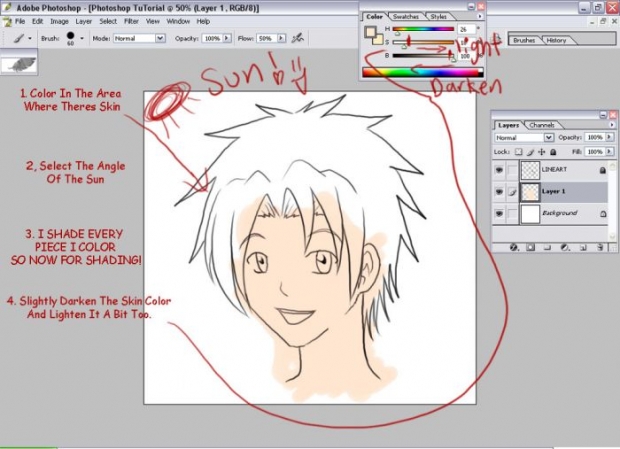Minimize the Color palette
Screen dimensions: 620x449
click(471, 6)
